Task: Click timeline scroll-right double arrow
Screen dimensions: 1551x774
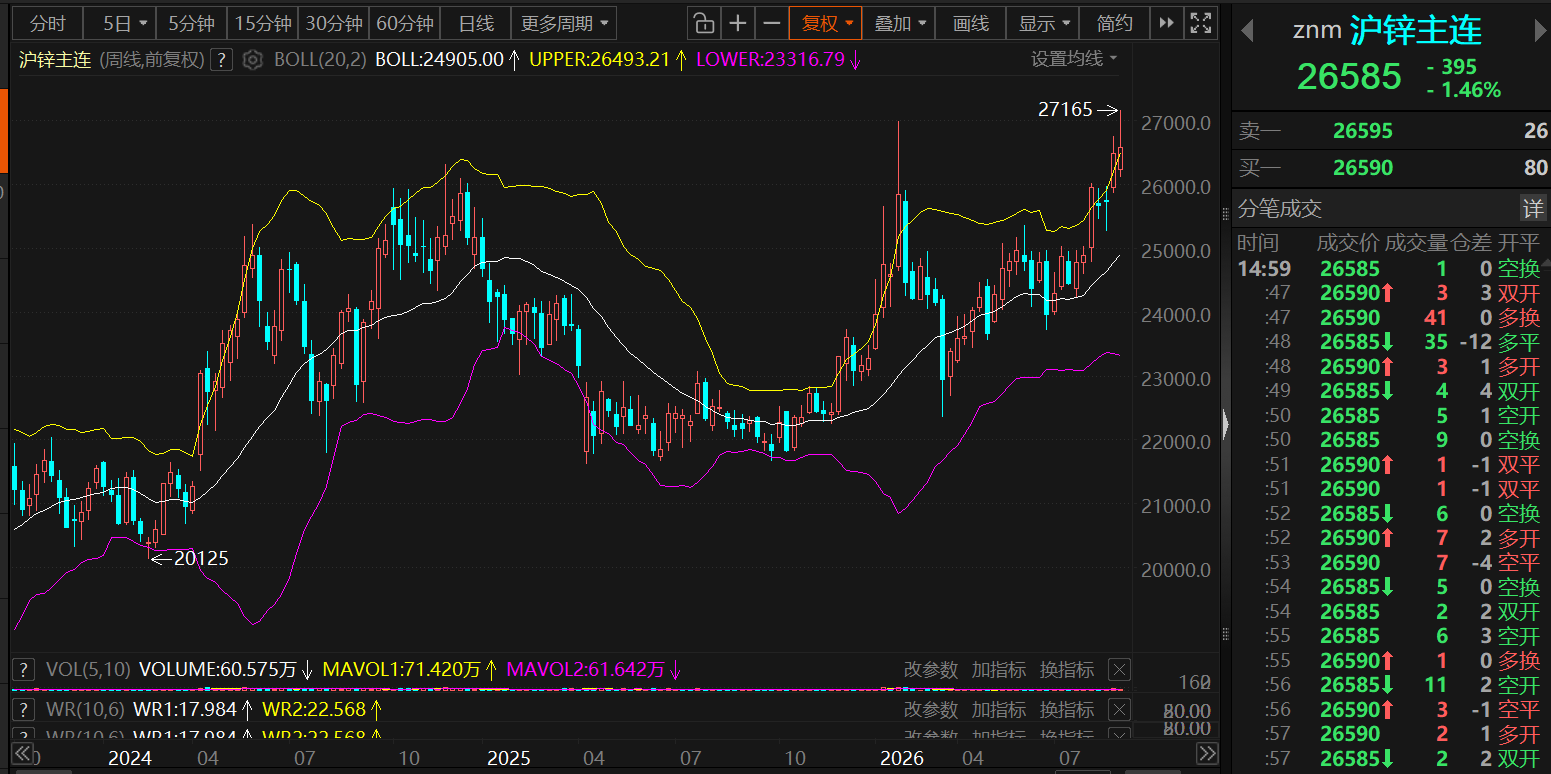Action: 1207,754
